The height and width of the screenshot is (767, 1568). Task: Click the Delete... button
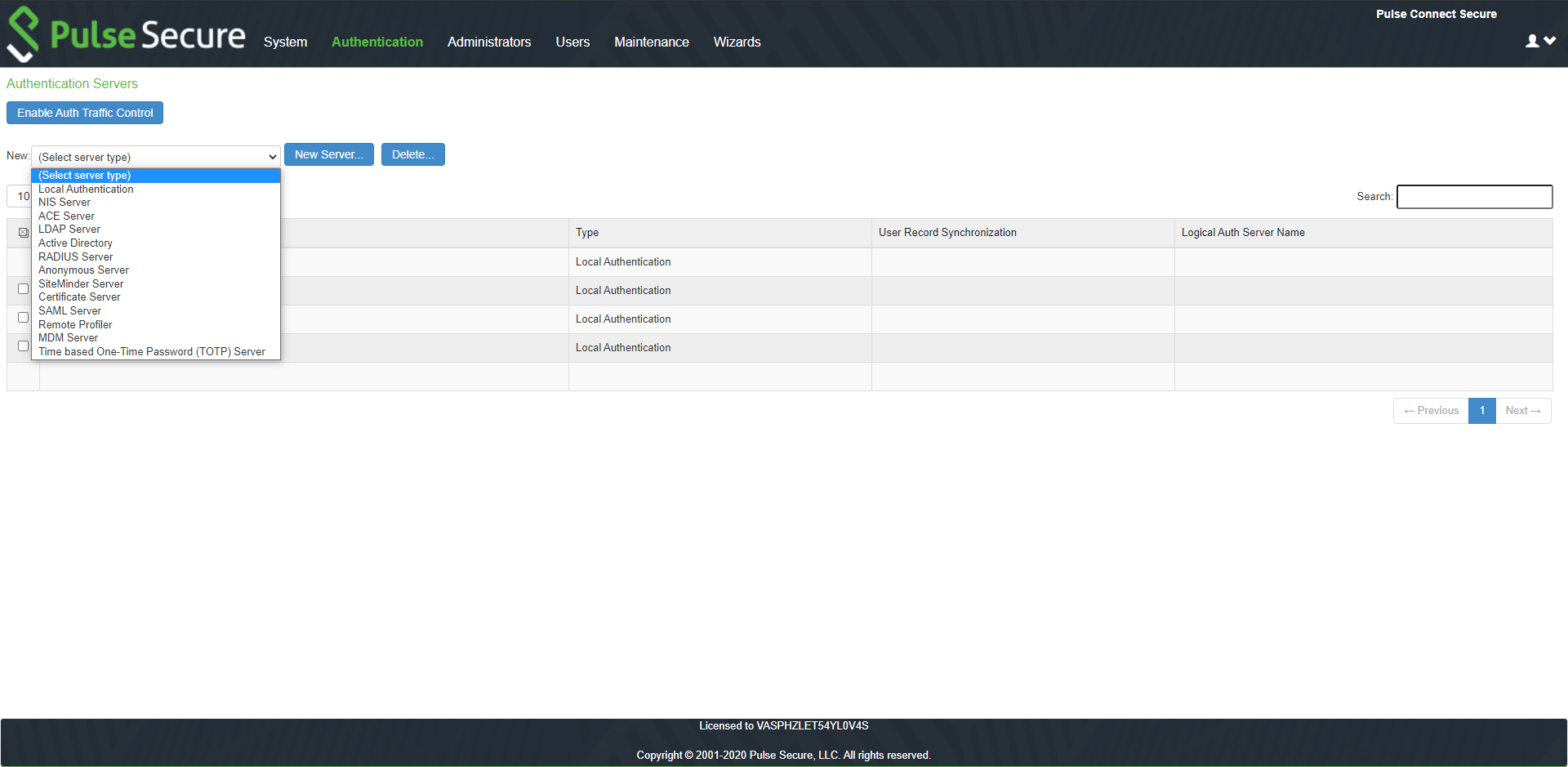coord(413,154)
